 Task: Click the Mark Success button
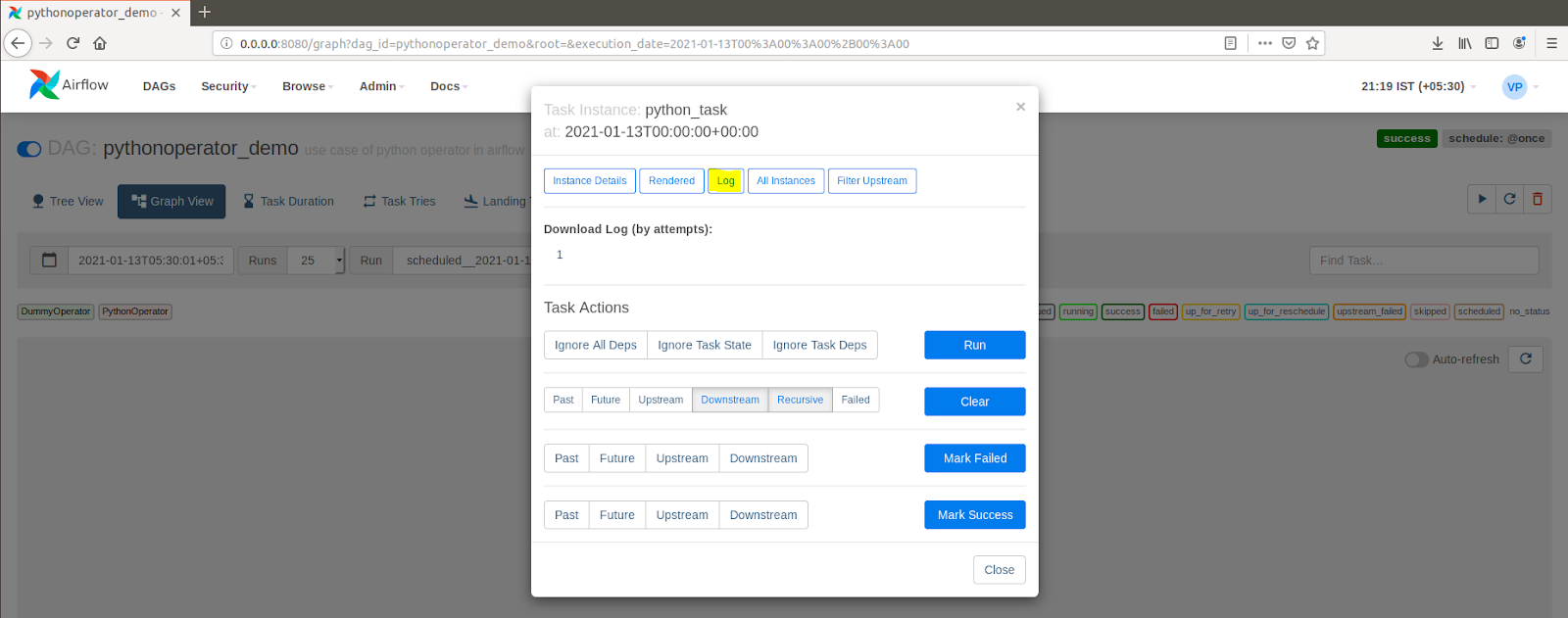point(974,515)
